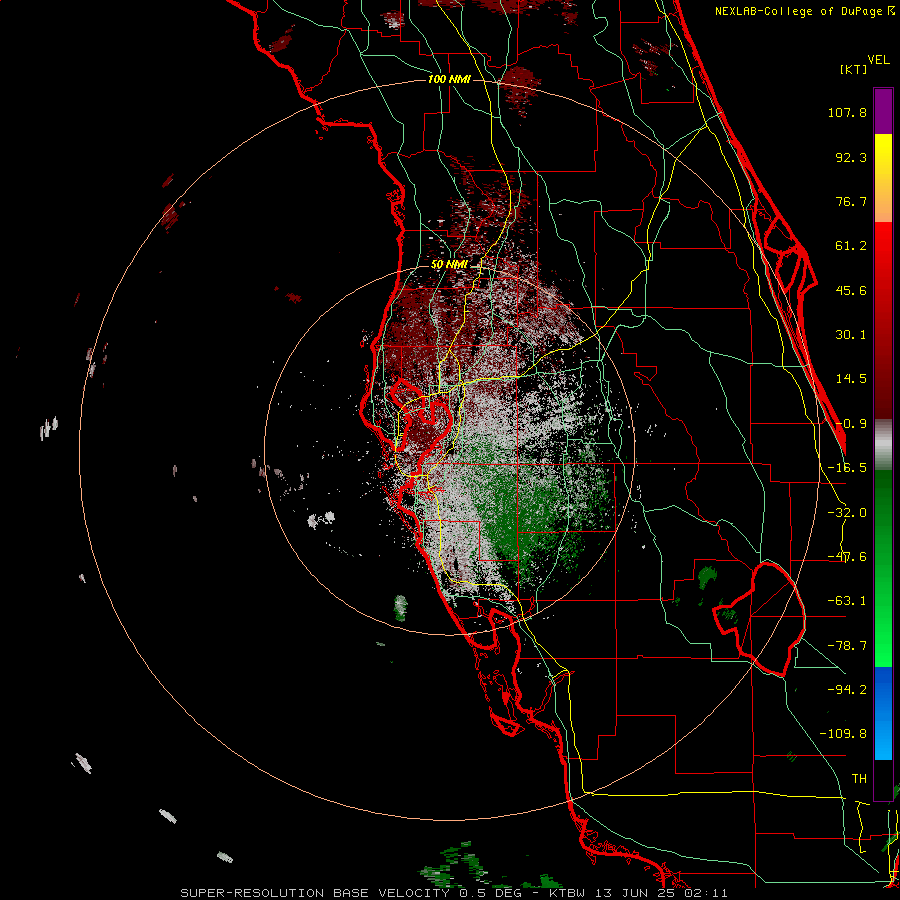Image resolution: width=900 pixels, height=900 pixels.
Task: Click the -47.6 velocity scale value
Action: click(x=847, y=557)
